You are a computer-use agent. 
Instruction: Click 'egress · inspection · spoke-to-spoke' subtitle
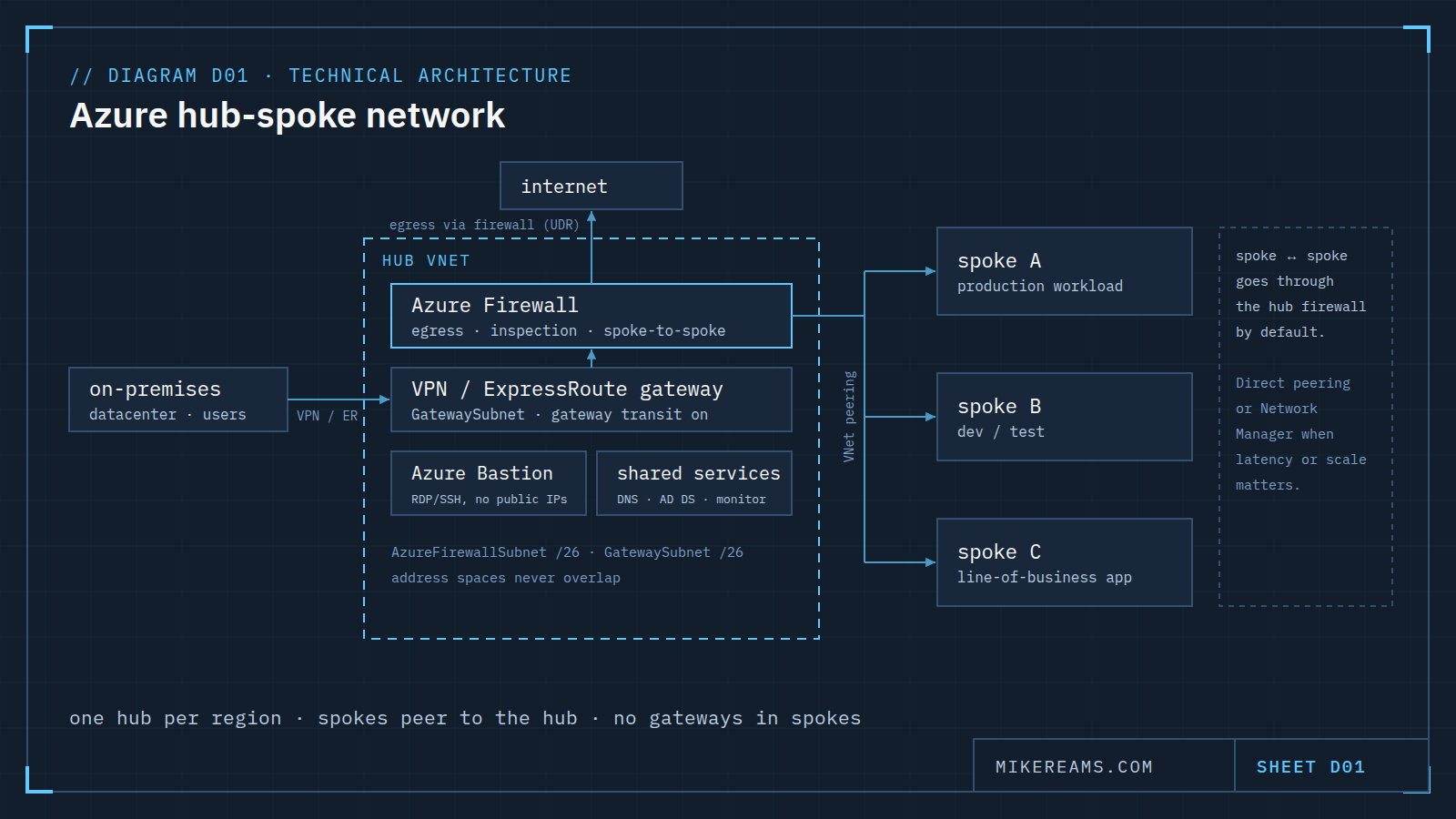point(569,331)
